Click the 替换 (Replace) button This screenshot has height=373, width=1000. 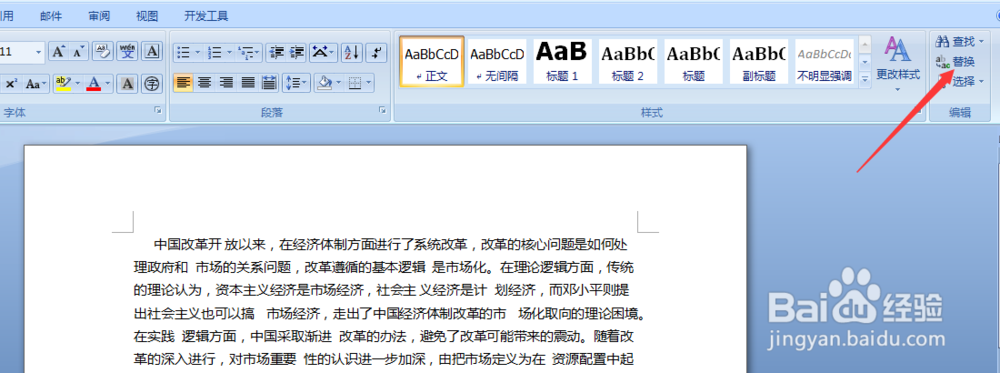[955, 62]
